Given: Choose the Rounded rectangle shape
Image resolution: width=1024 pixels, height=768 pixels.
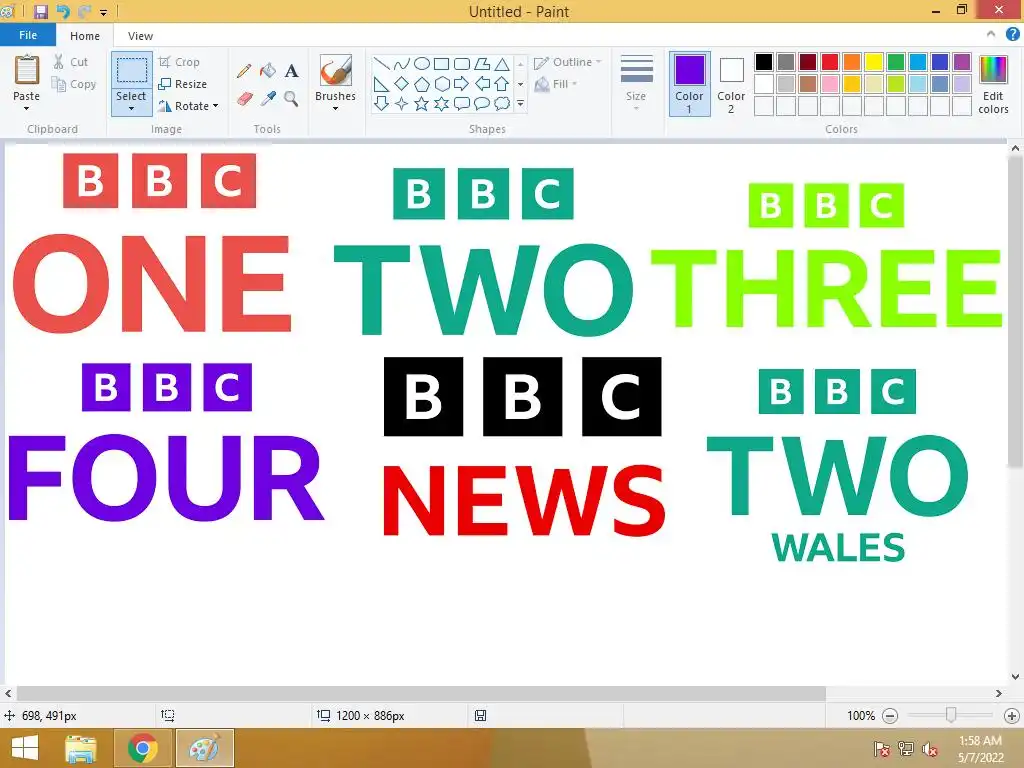Looking at the screenshot, I should [x=462, y=64].
